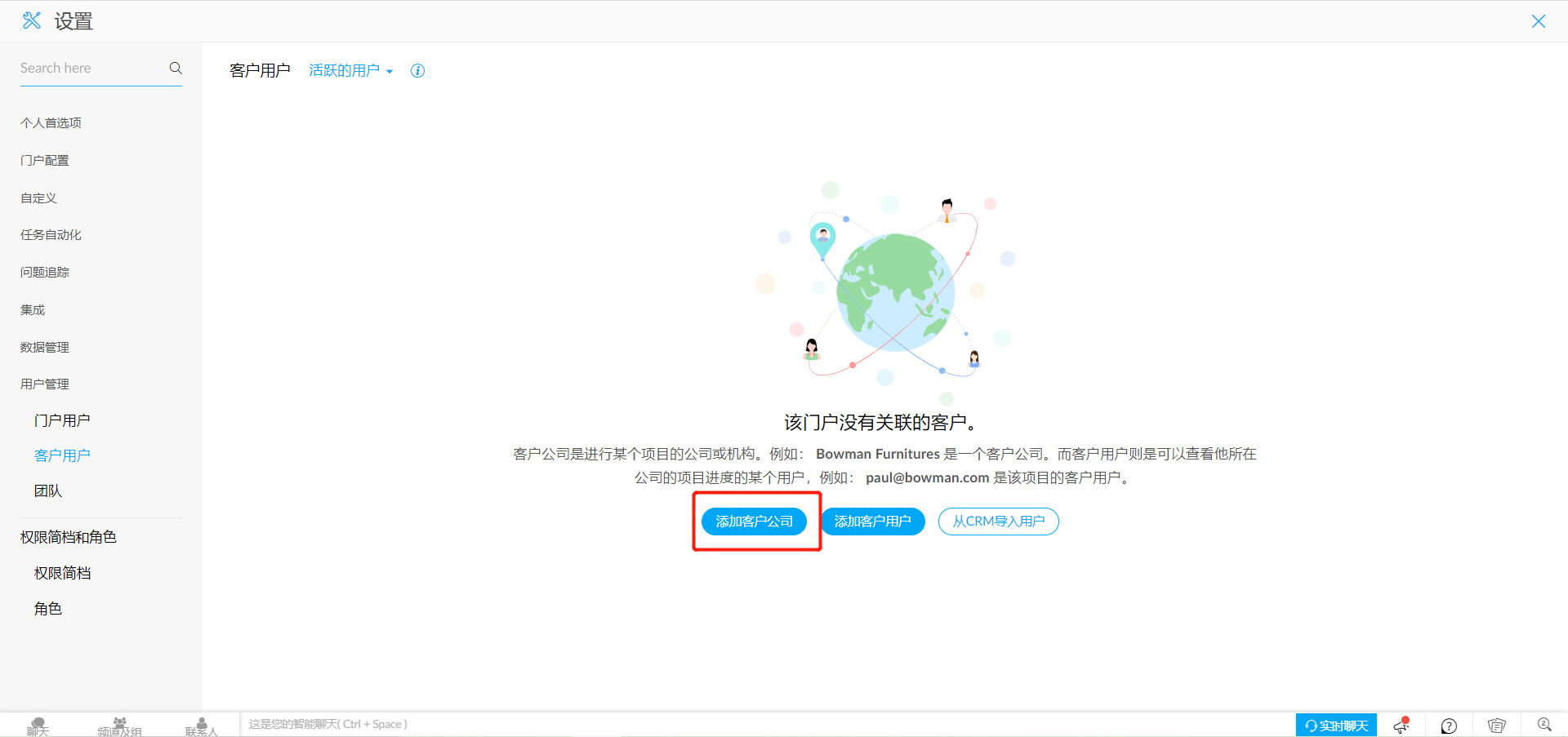
Task: Click 从CRM导入用户 button
Action: 998,522
